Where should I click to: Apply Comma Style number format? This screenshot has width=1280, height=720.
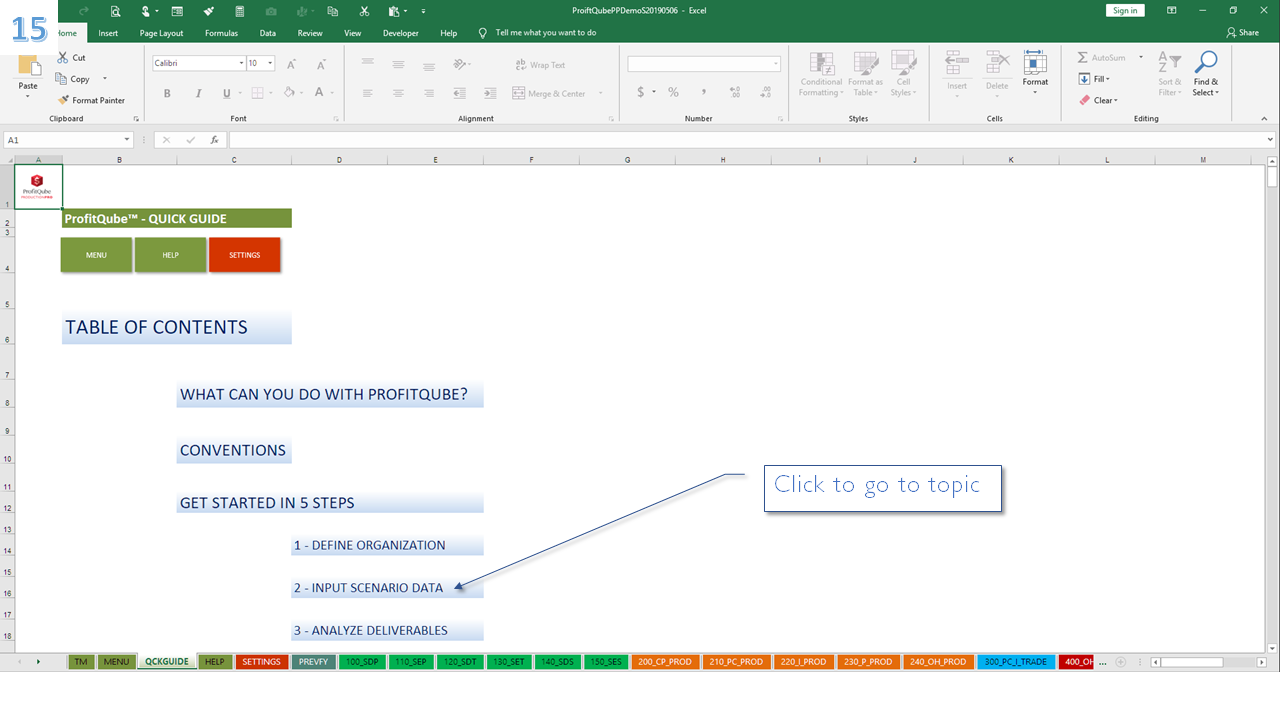pyautogui.click(x=704, y=92)
